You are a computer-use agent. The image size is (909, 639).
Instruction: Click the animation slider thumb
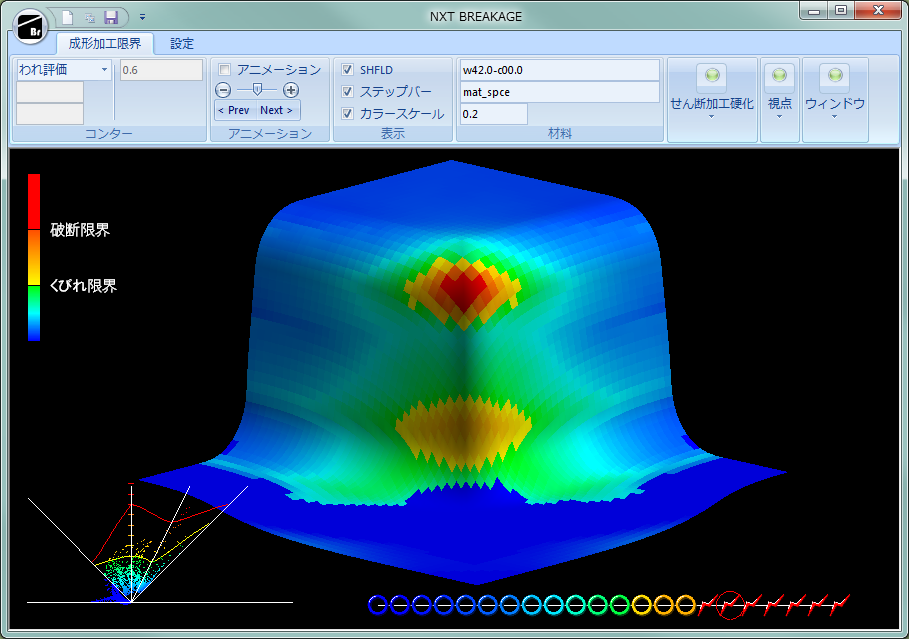coord(258,90)
